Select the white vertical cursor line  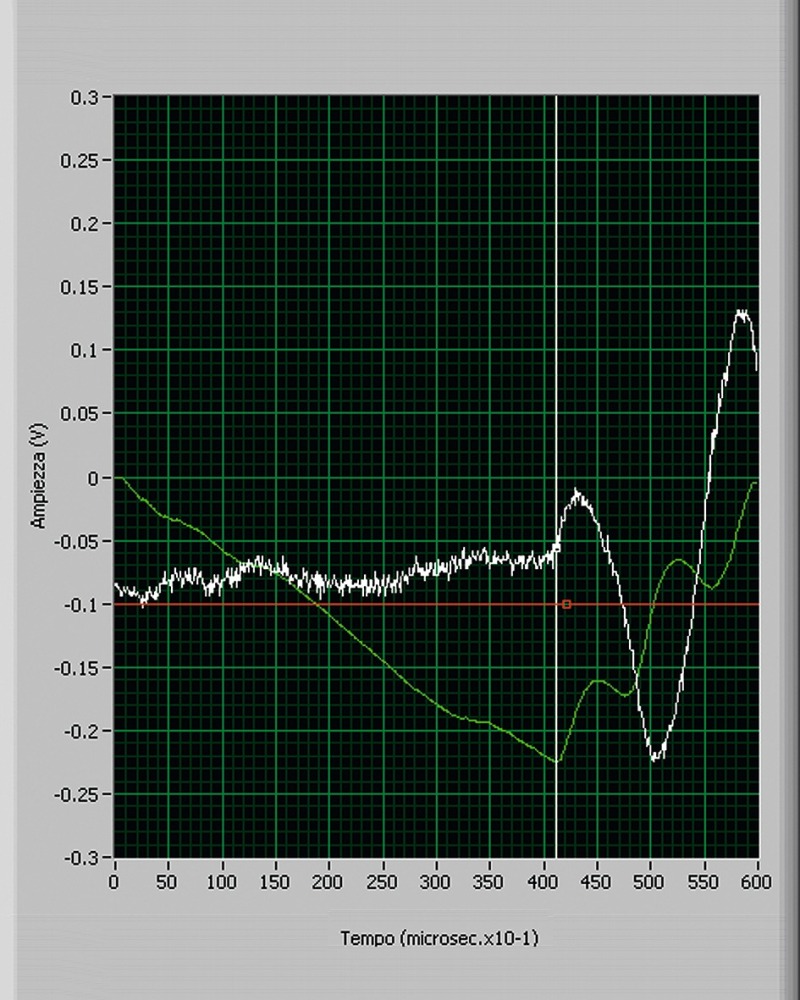[556, 476]
